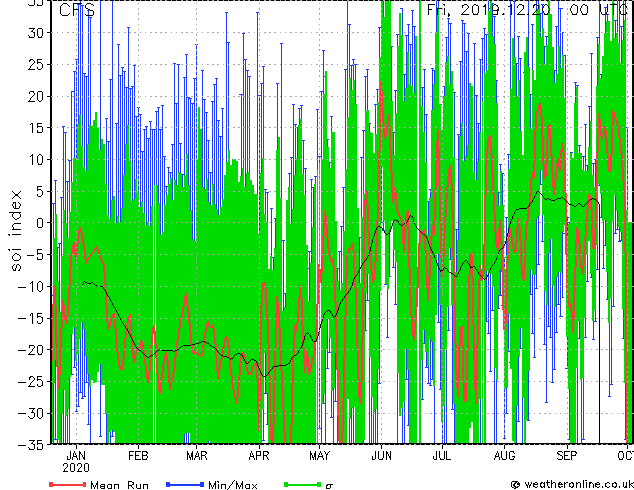This screenshot has width=634, height=490.
Task: Click the MAY month label
Action: pyautogui.click(x=319, y=456)
